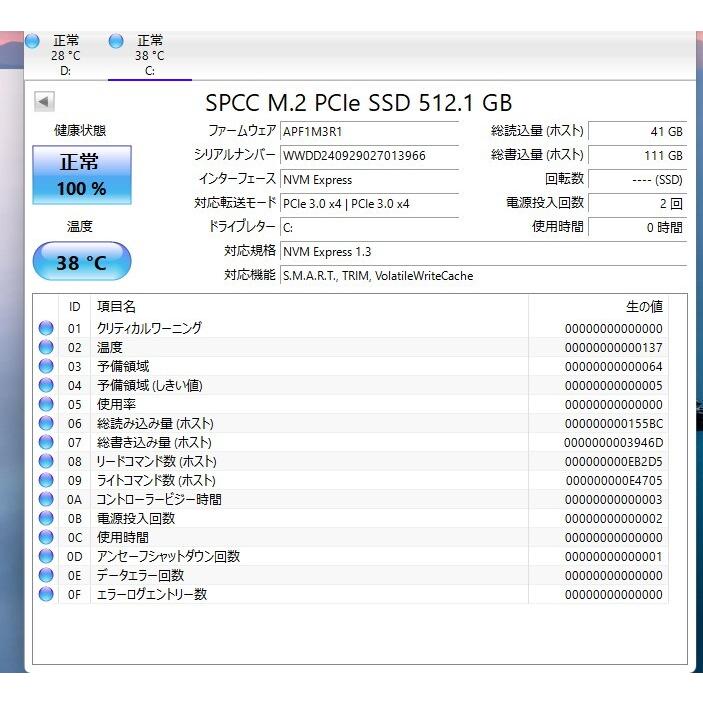Click the drive letter field C:
This screenshot has width=703, height=703.
(369, 228)
